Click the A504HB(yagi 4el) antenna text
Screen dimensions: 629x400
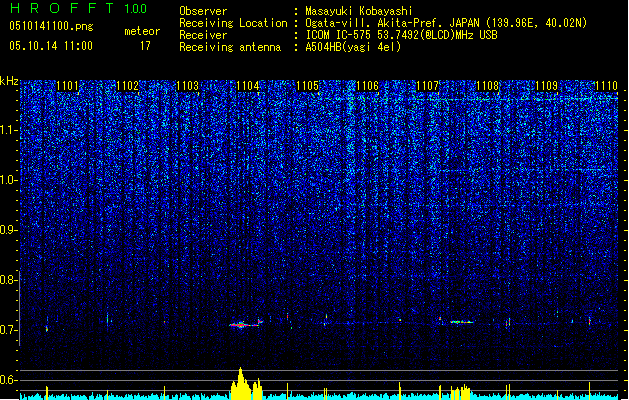click(x=353, y=47)
